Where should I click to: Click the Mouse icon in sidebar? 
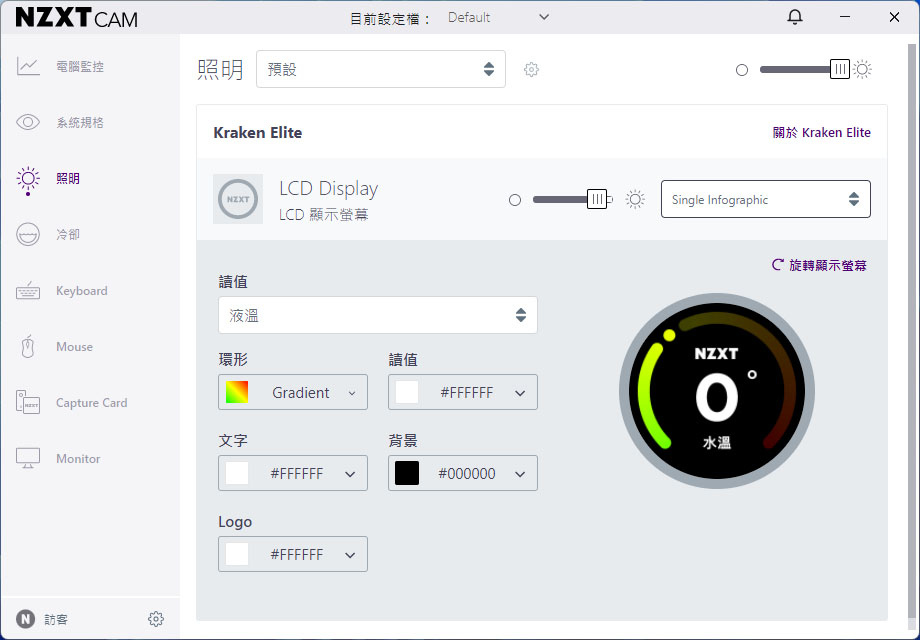(28, 347)
